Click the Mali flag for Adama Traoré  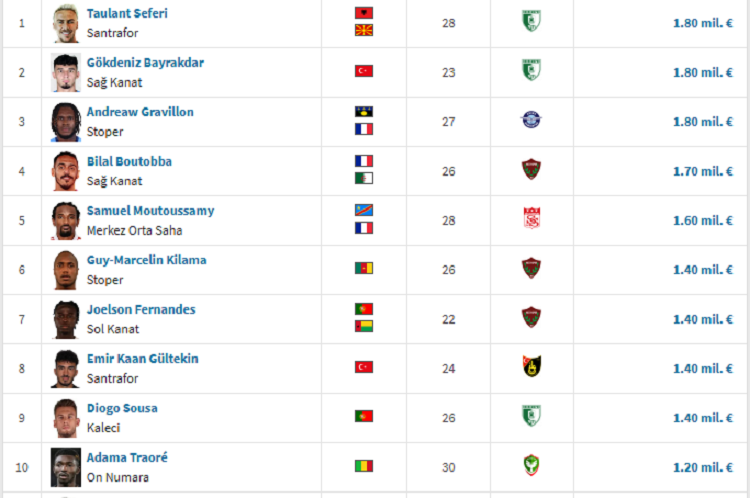click(364, 466)
